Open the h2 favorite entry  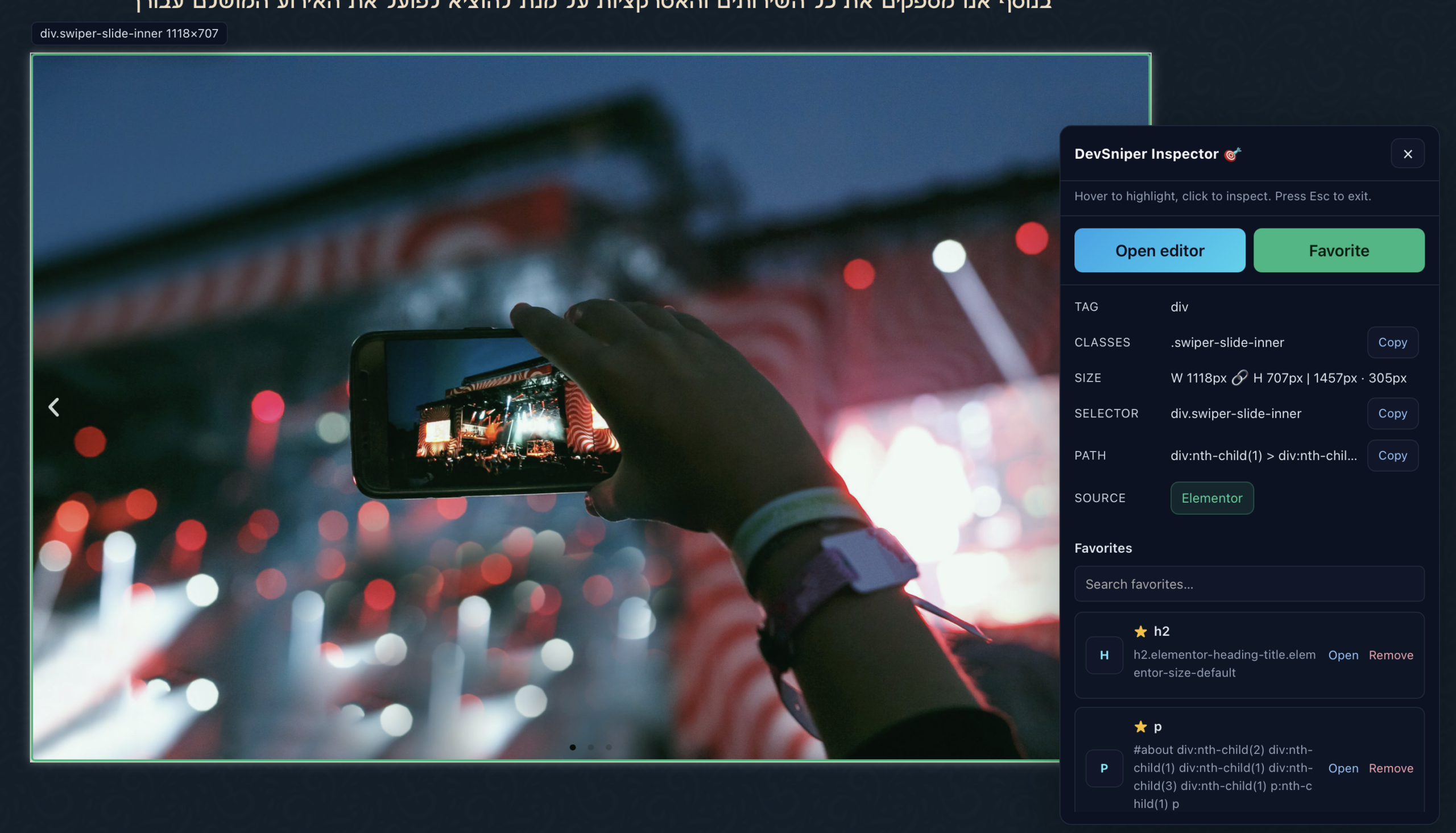point(1343,655)
